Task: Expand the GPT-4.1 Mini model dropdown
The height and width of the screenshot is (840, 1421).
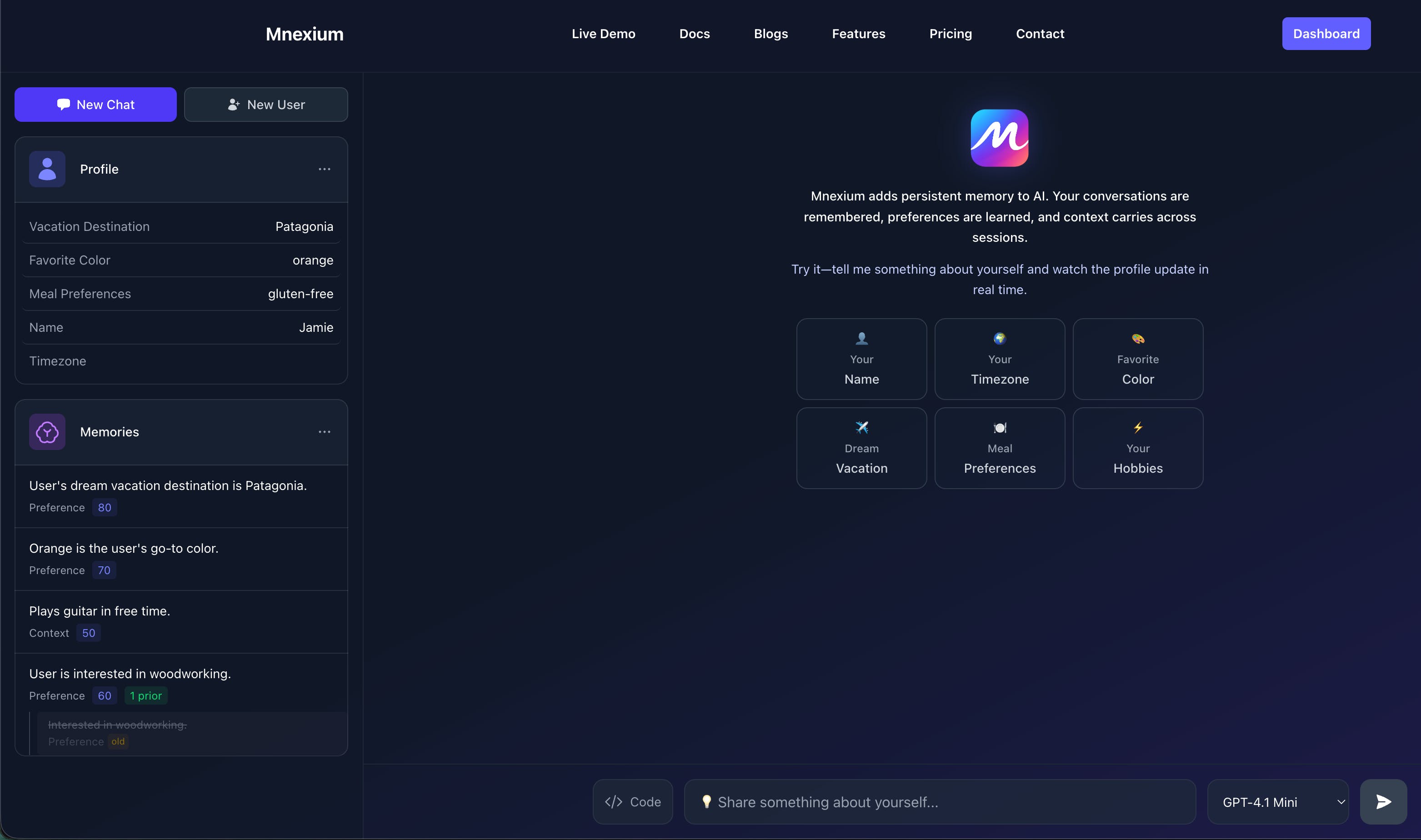Action: coord(1277,802)
